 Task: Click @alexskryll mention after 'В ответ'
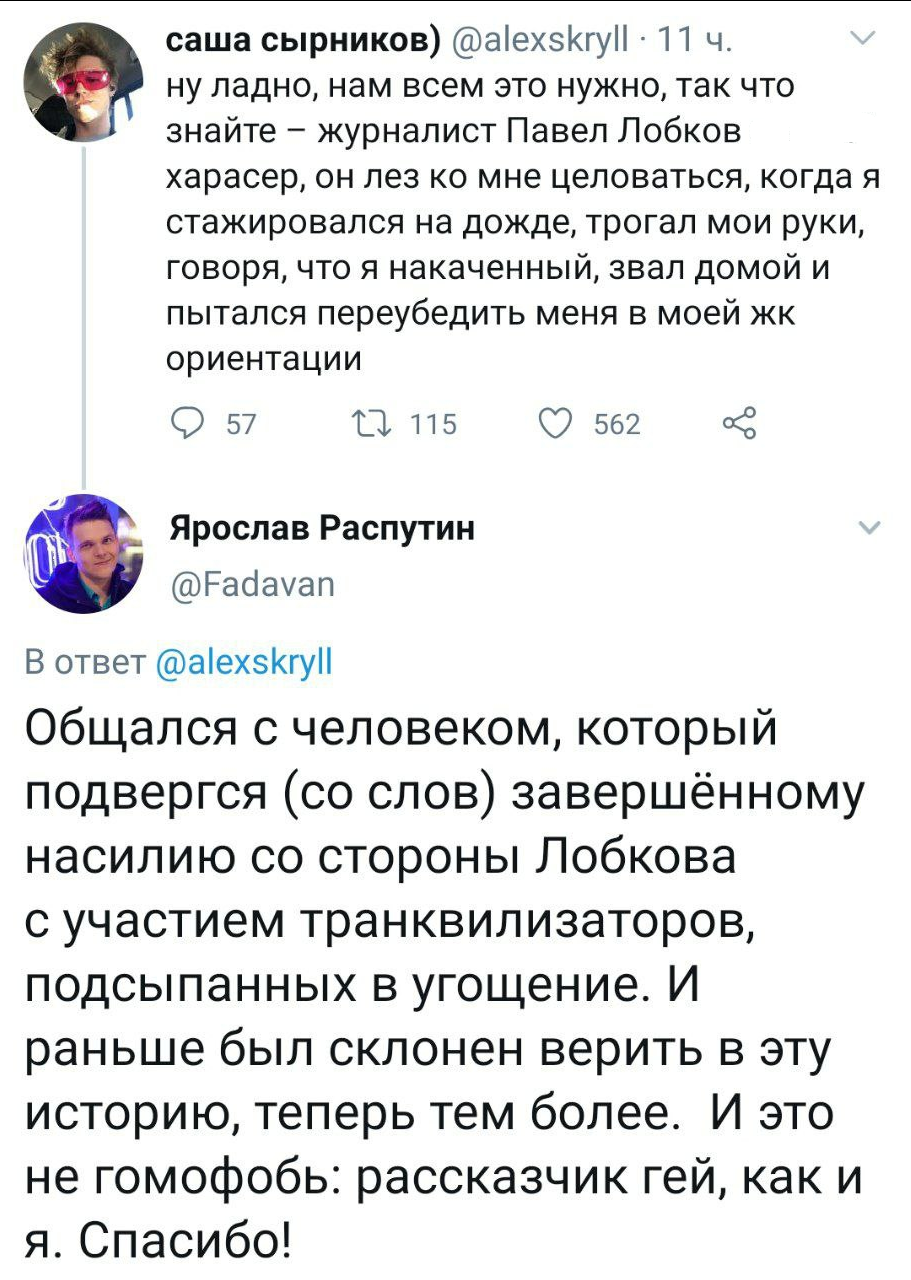pos(246,664)
